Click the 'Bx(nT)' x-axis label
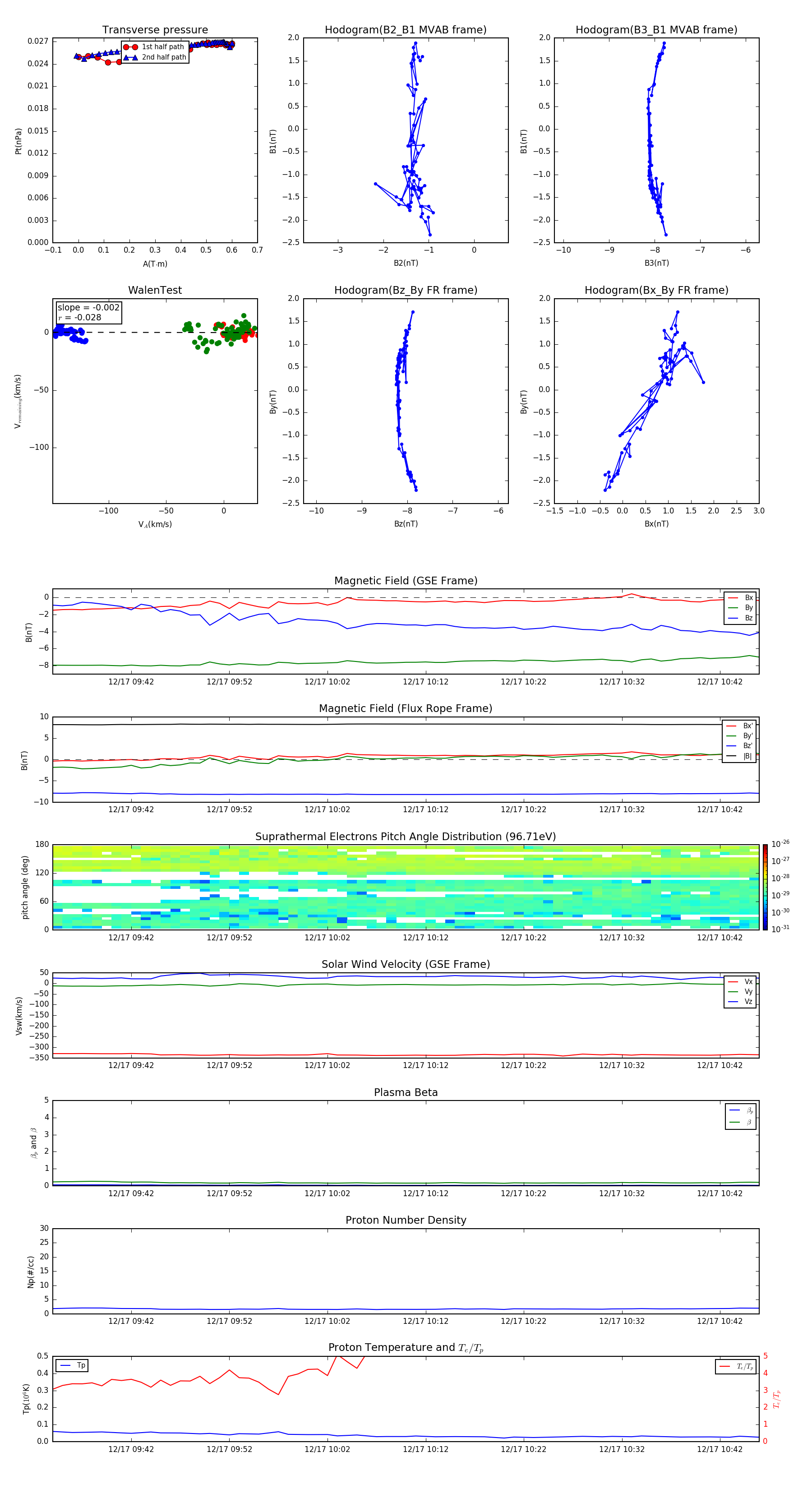 pyautogui.click(x=656, y=524)
